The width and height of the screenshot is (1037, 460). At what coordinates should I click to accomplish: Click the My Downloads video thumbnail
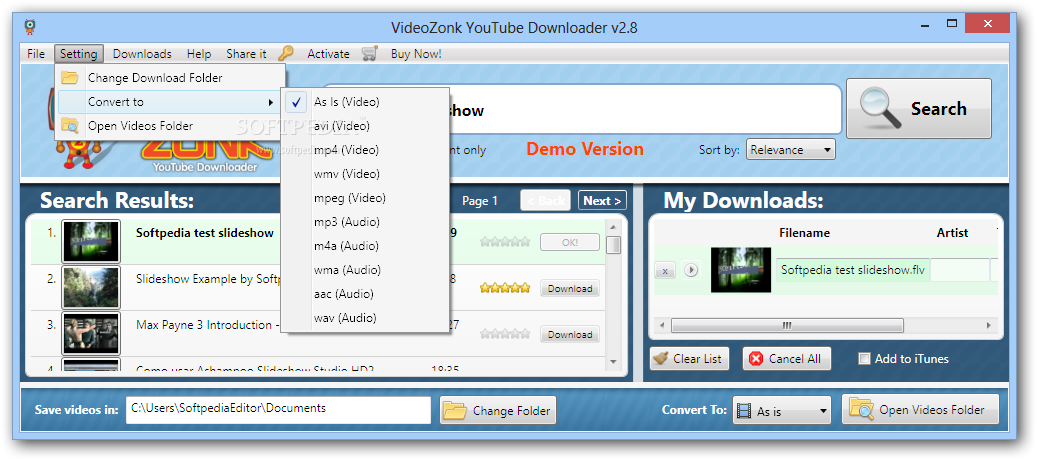[x=741, y=270]
